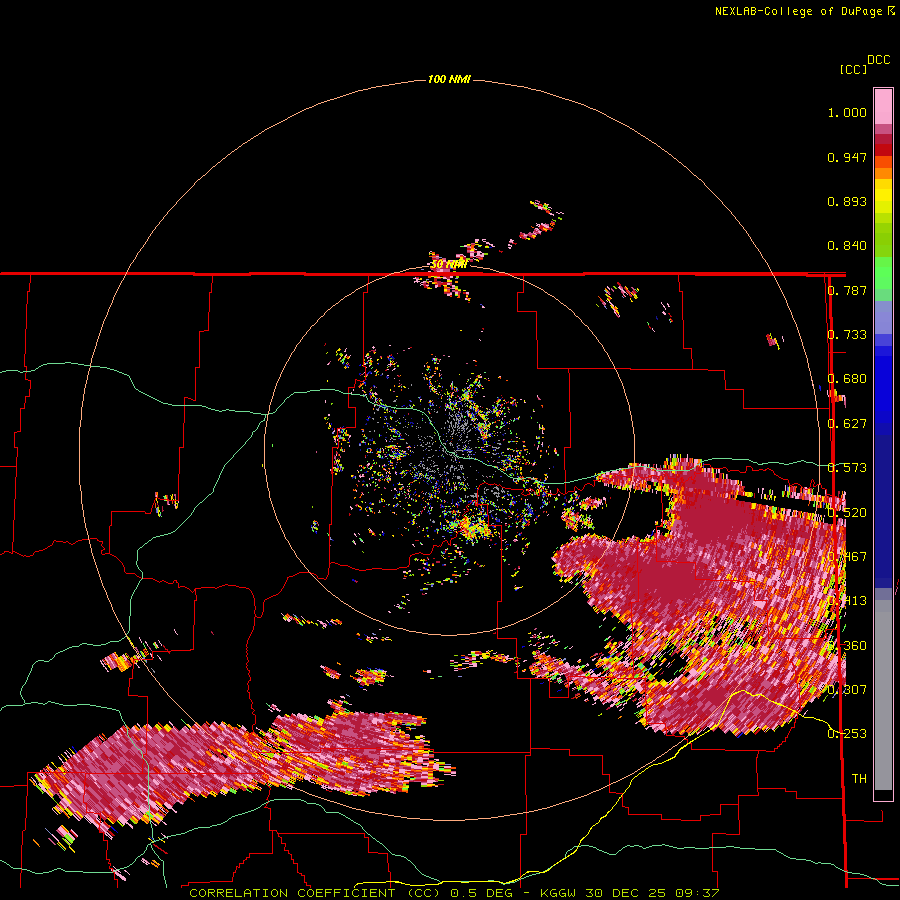Click the 50 NMI range ring label
Image resolution: width=900 pixels, height=900 pixels.
[449, 265]
